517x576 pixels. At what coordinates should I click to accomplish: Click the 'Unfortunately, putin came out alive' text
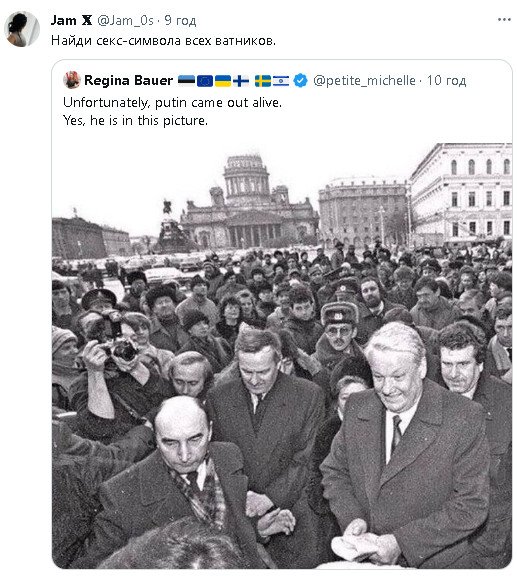172,102
